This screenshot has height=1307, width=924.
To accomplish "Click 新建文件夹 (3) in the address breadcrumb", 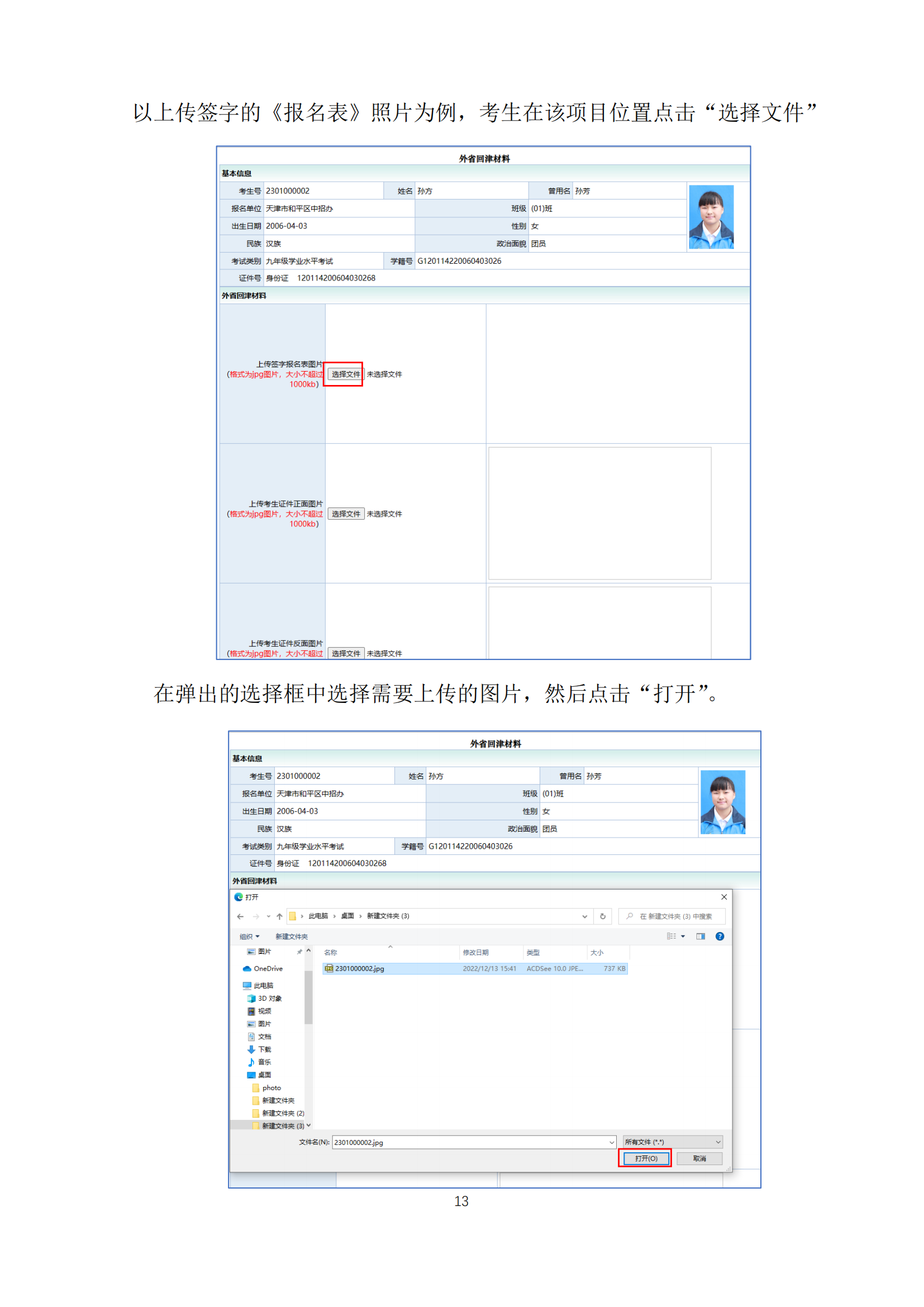I will click(x=388, y=916).
